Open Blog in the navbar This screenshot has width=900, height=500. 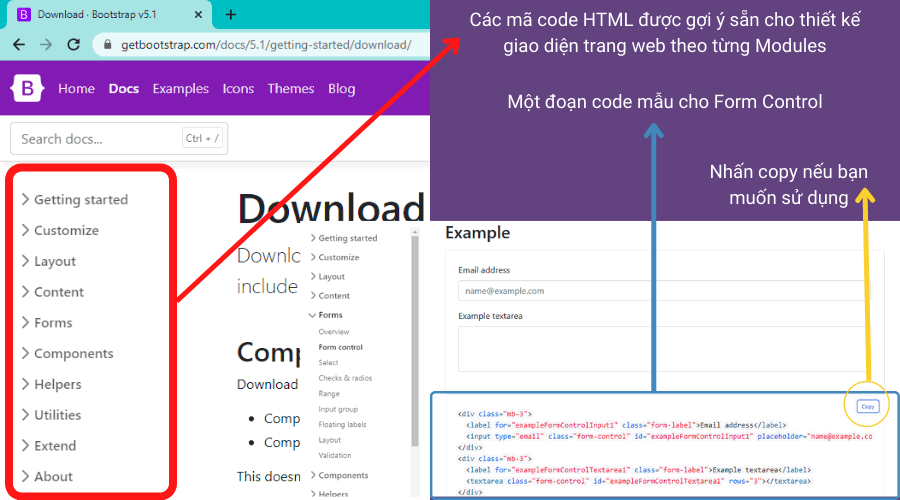coord(342,89)
